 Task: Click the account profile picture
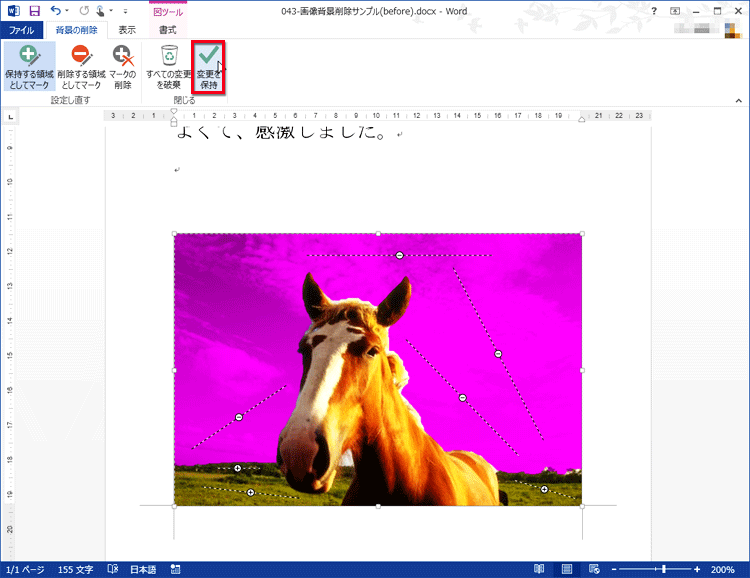(732, 30)
